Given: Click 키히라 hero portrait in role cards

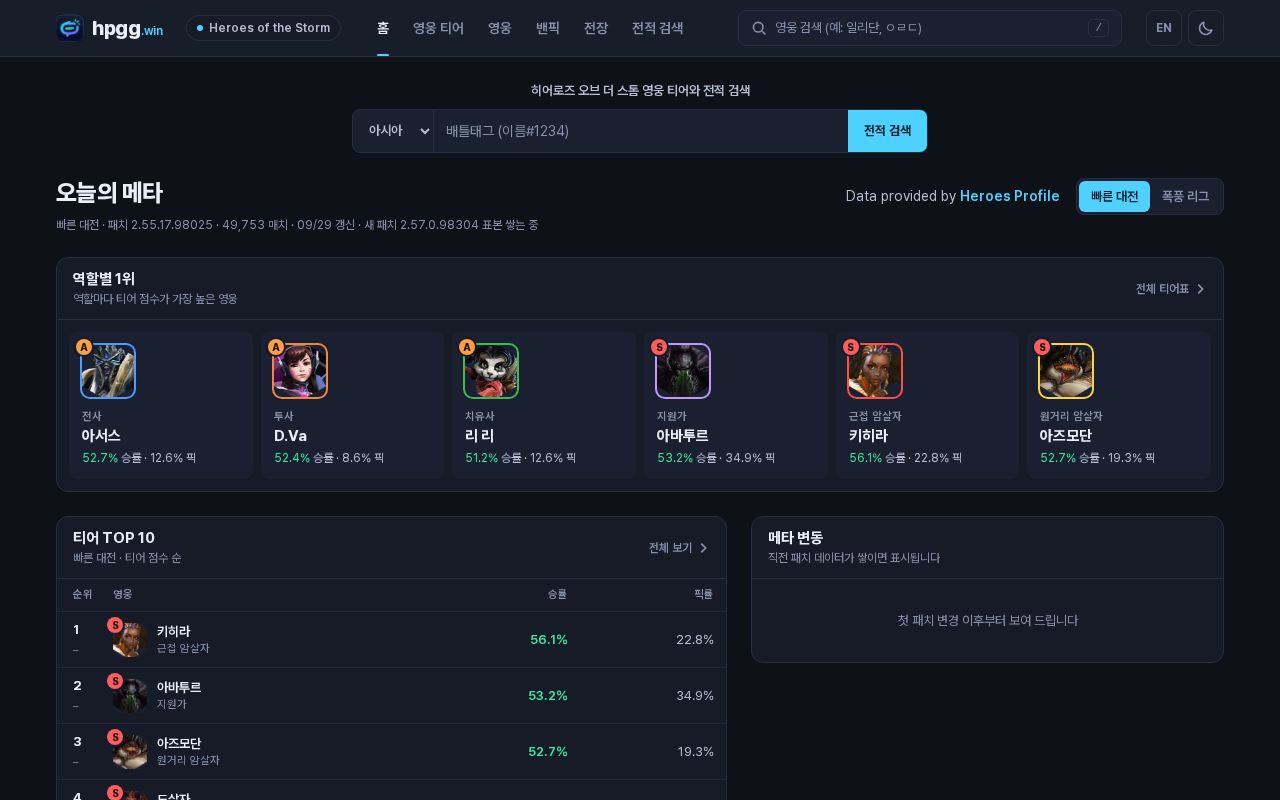Looking at the screenshot, I should [x=875, y=371].
